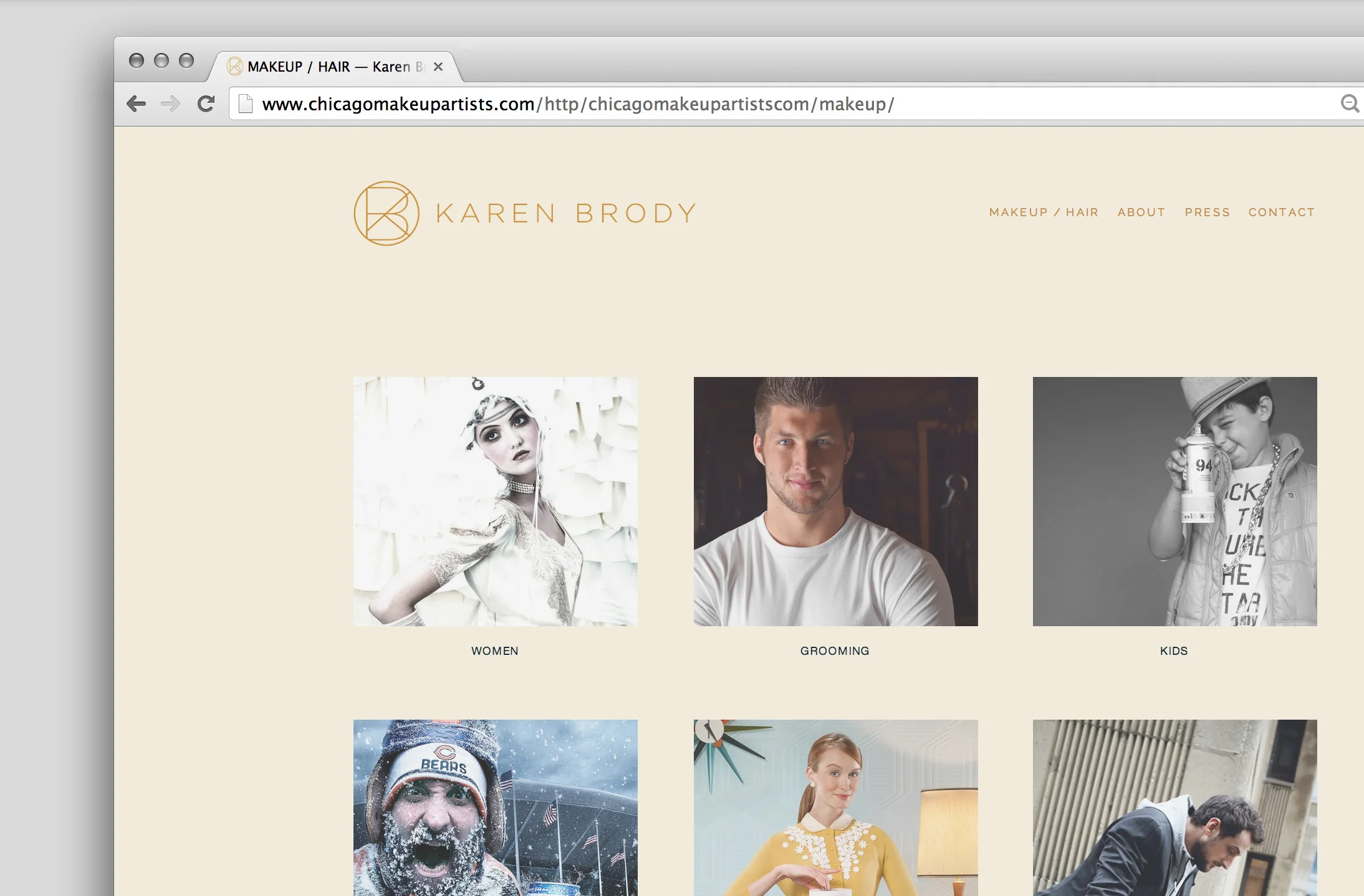Open the MAKEUP / HAIR nav menu
Image resolution: width=1364 pixels, height=896 pixels.
(1043, 212)
